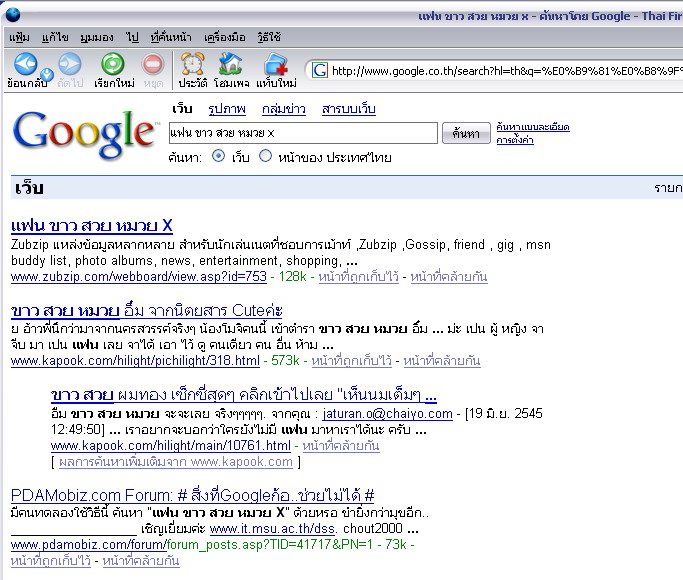Click the Reload (เรียกใหม่) icon
The width and height of the screenshot is (683, 580).
[113, 64]
